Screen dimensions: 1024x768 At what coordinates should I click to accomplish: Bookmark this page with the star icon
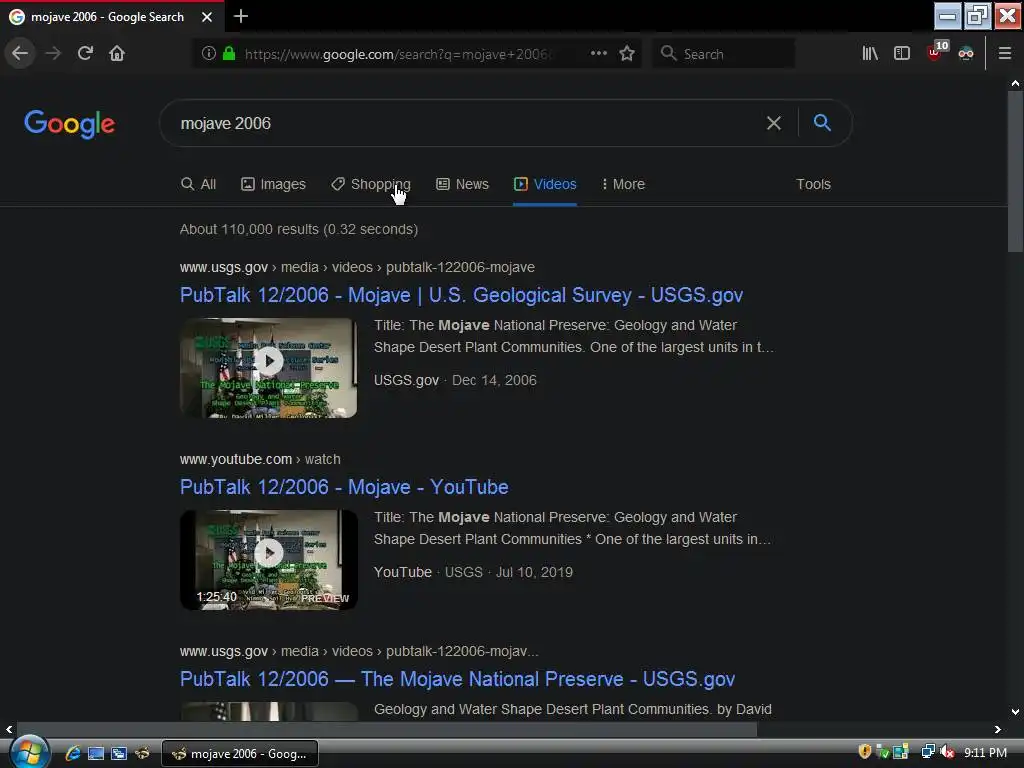click(x=627, y=54)
